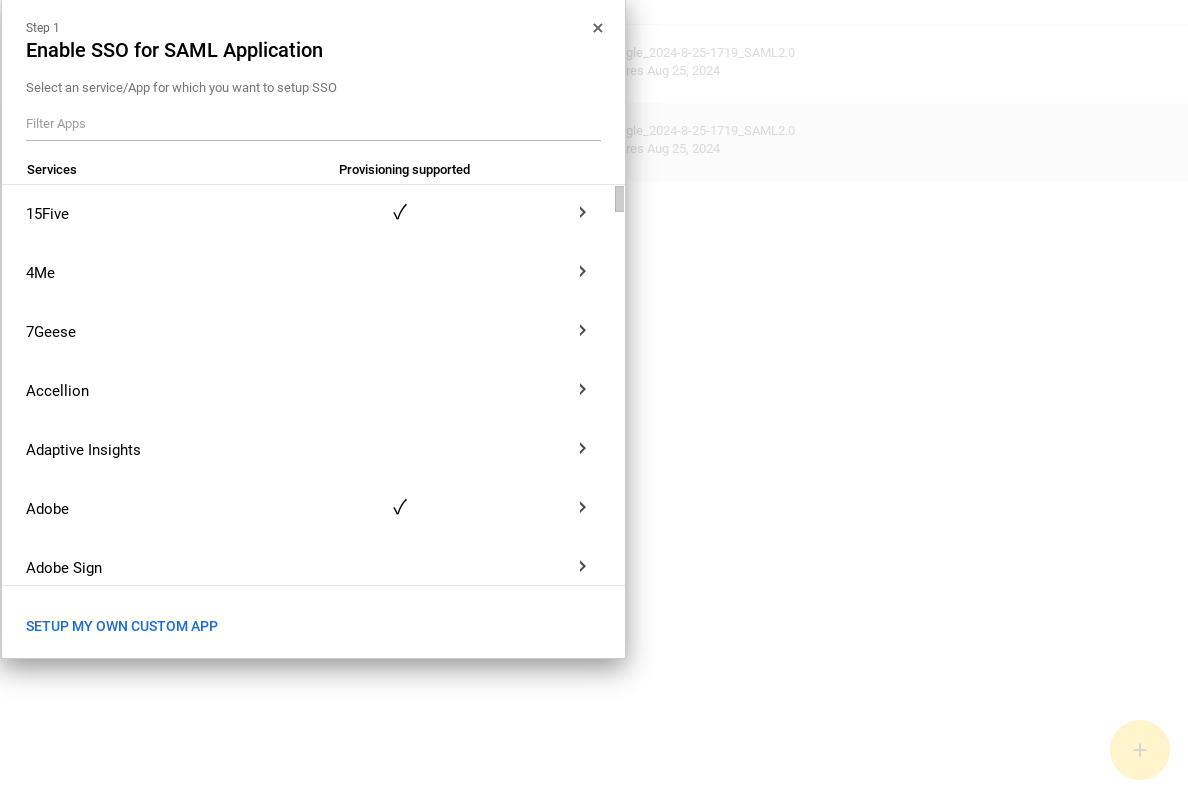This screenshot has width=1188, height=791.
Task: Click the Services column header
Action: pyautogui.click(x=52, y=170)
